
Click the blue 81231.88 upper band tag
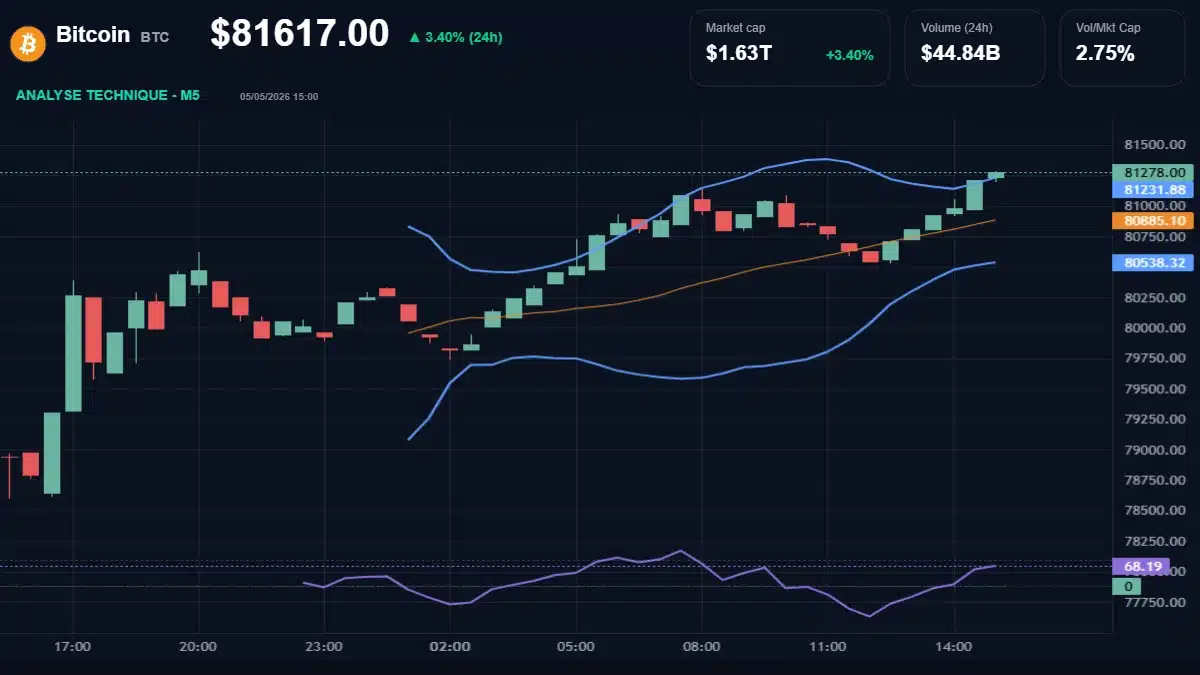[1153, 189]
